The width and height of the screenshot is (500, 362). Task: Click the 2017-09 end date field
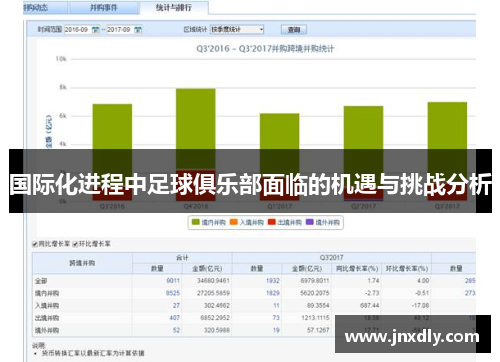120,30
